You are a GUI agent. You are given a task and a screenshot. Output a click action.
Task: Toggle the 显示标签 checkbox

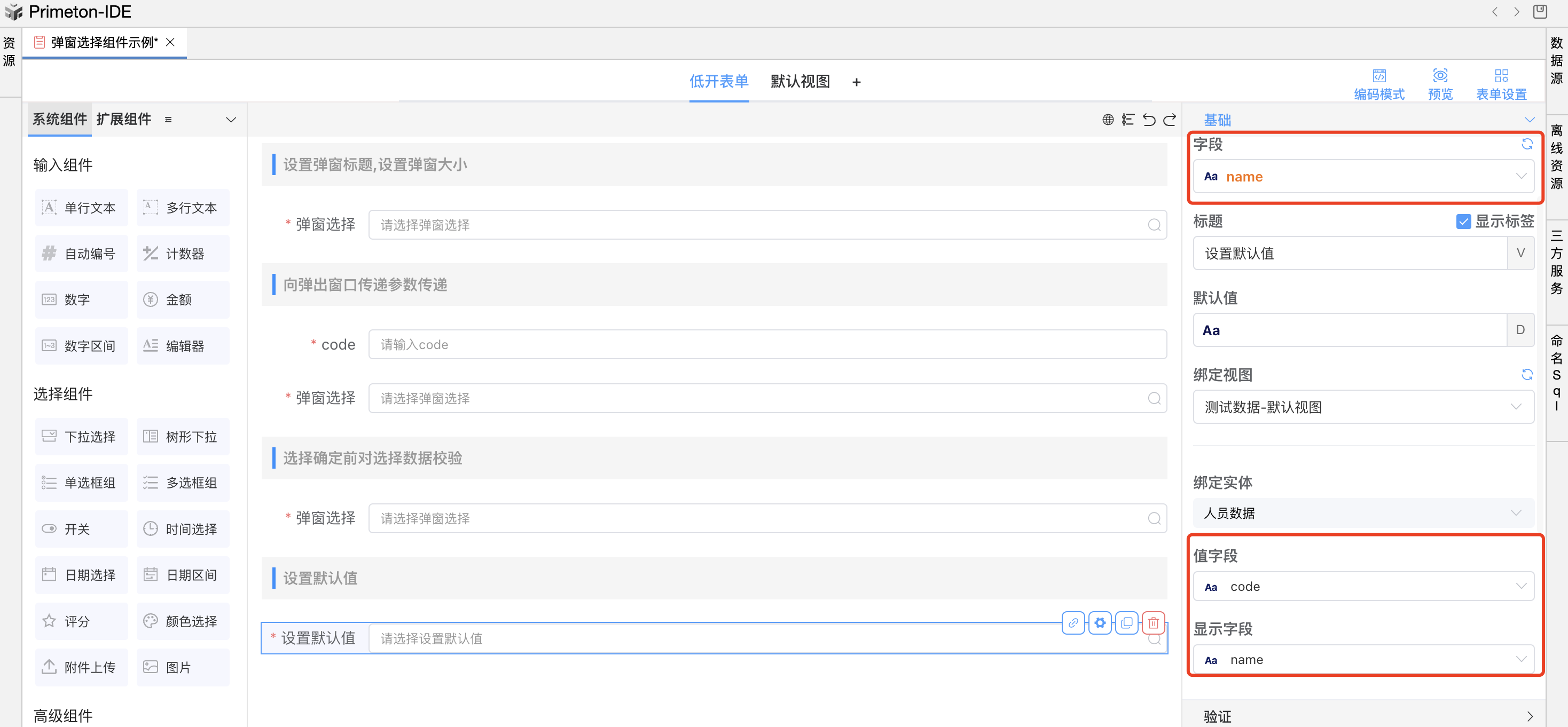1463,222
